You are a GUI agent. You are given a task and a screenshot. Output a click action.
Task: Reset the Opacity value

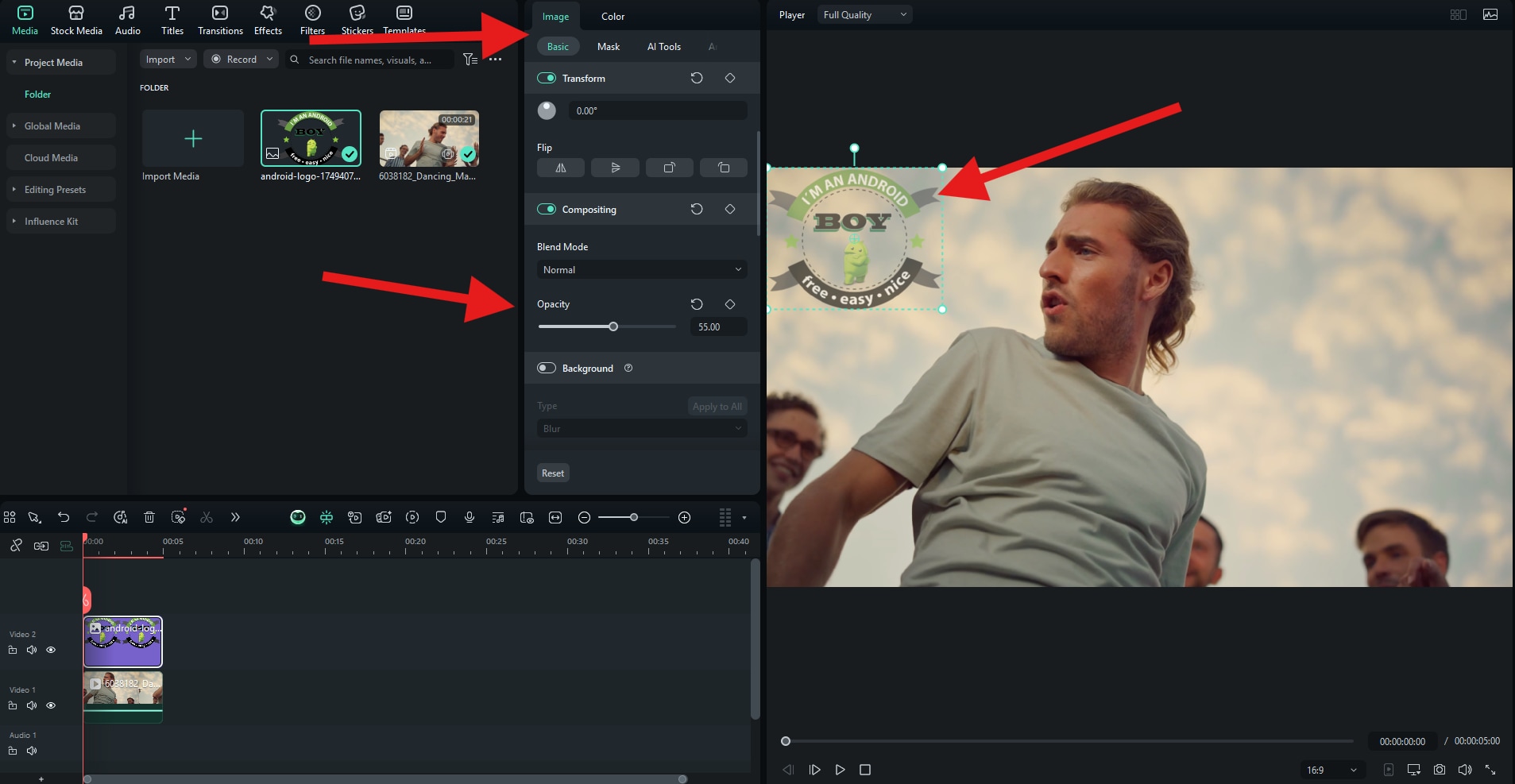(697, 304)
